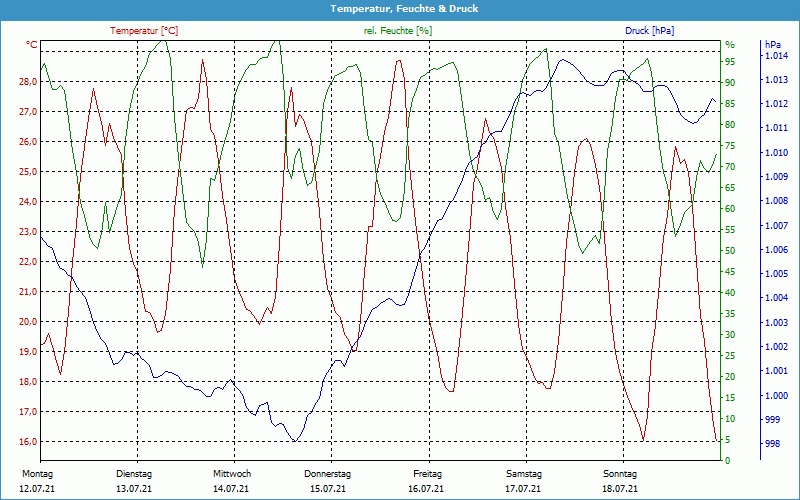Screen dimensions: 800x500
Task: Select the blue "Druck [hPa]" legend label
Action: pos(649,31)
